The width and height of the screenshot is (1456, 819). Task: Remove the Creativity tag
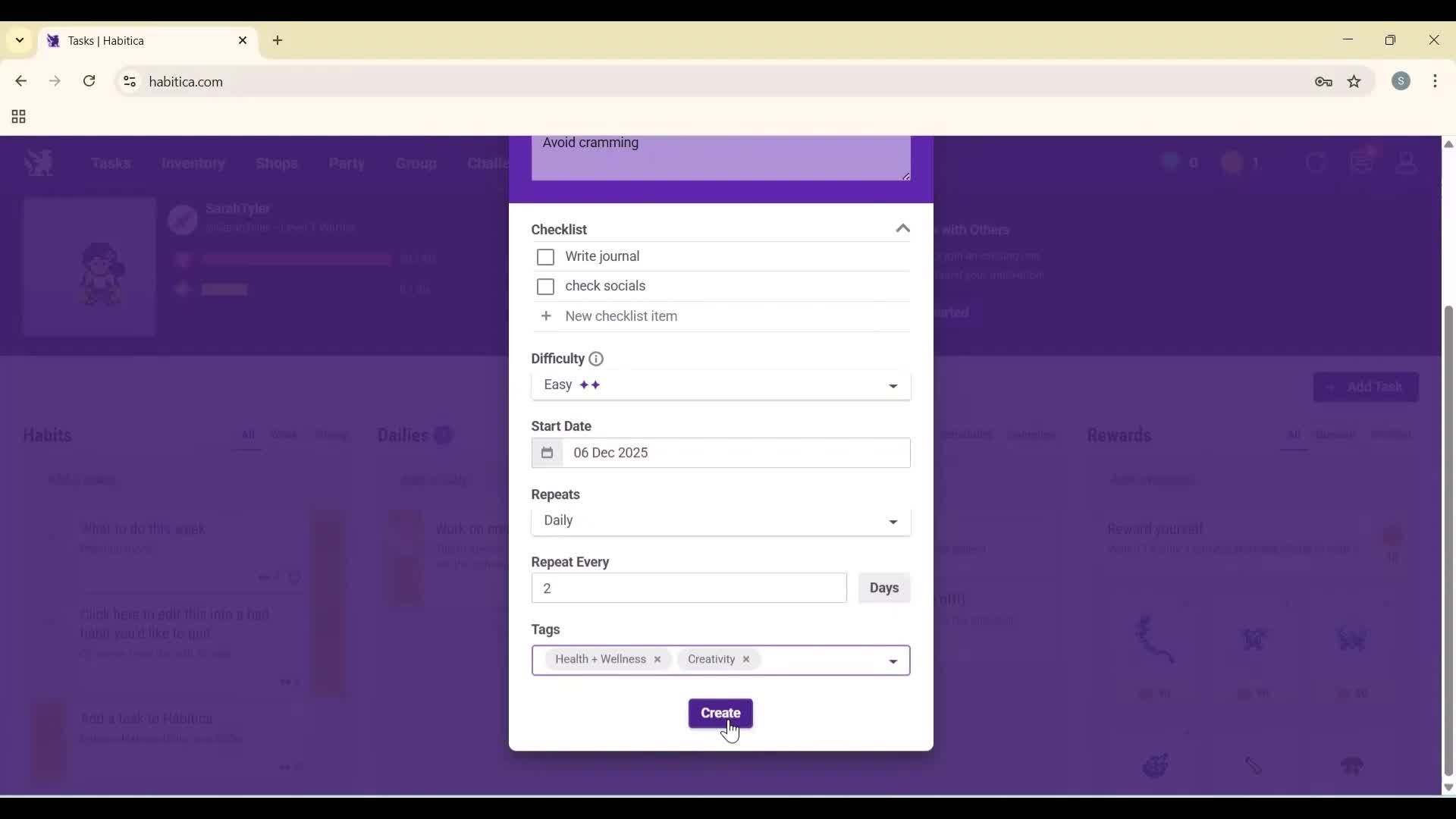pos(746,659)
